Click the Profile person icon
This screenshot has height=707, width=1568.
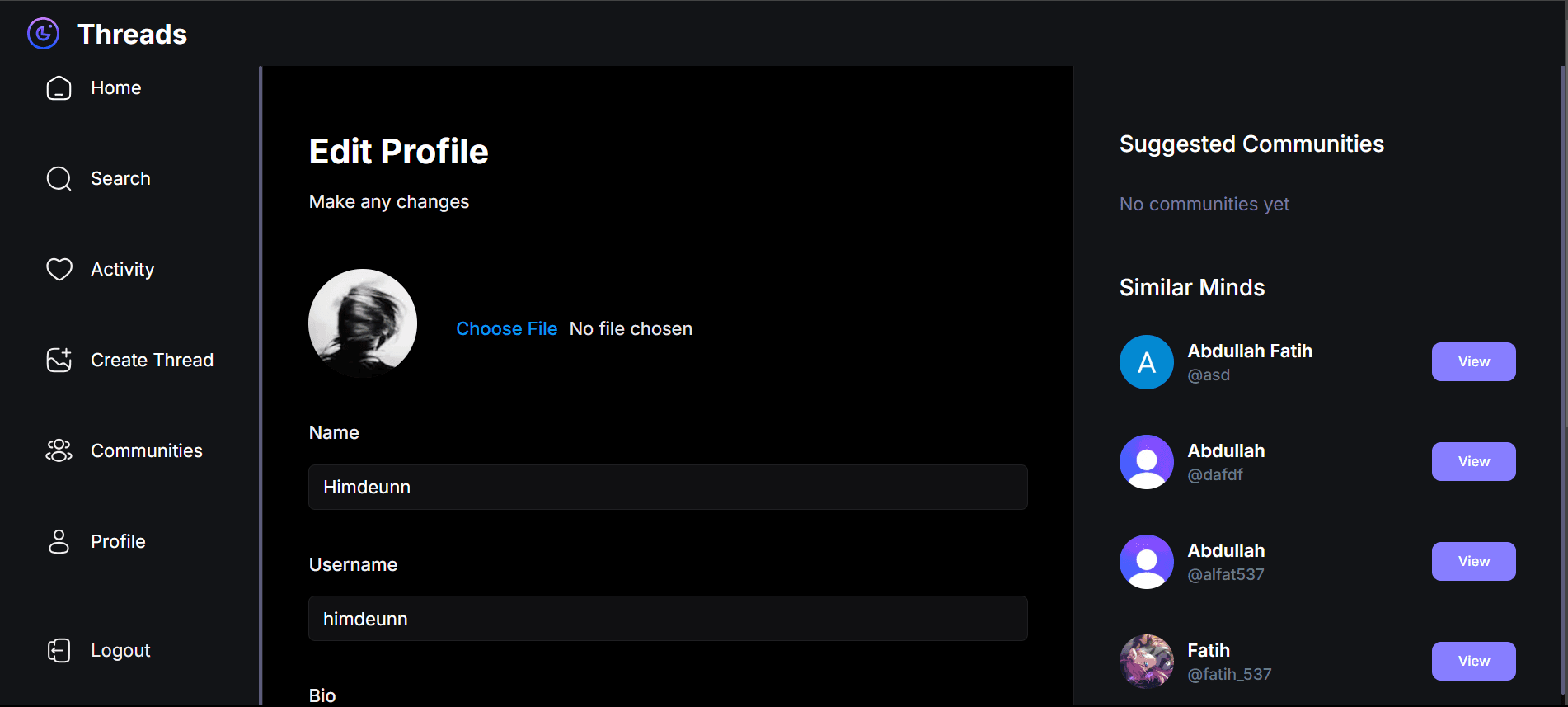tap(59, 541)
